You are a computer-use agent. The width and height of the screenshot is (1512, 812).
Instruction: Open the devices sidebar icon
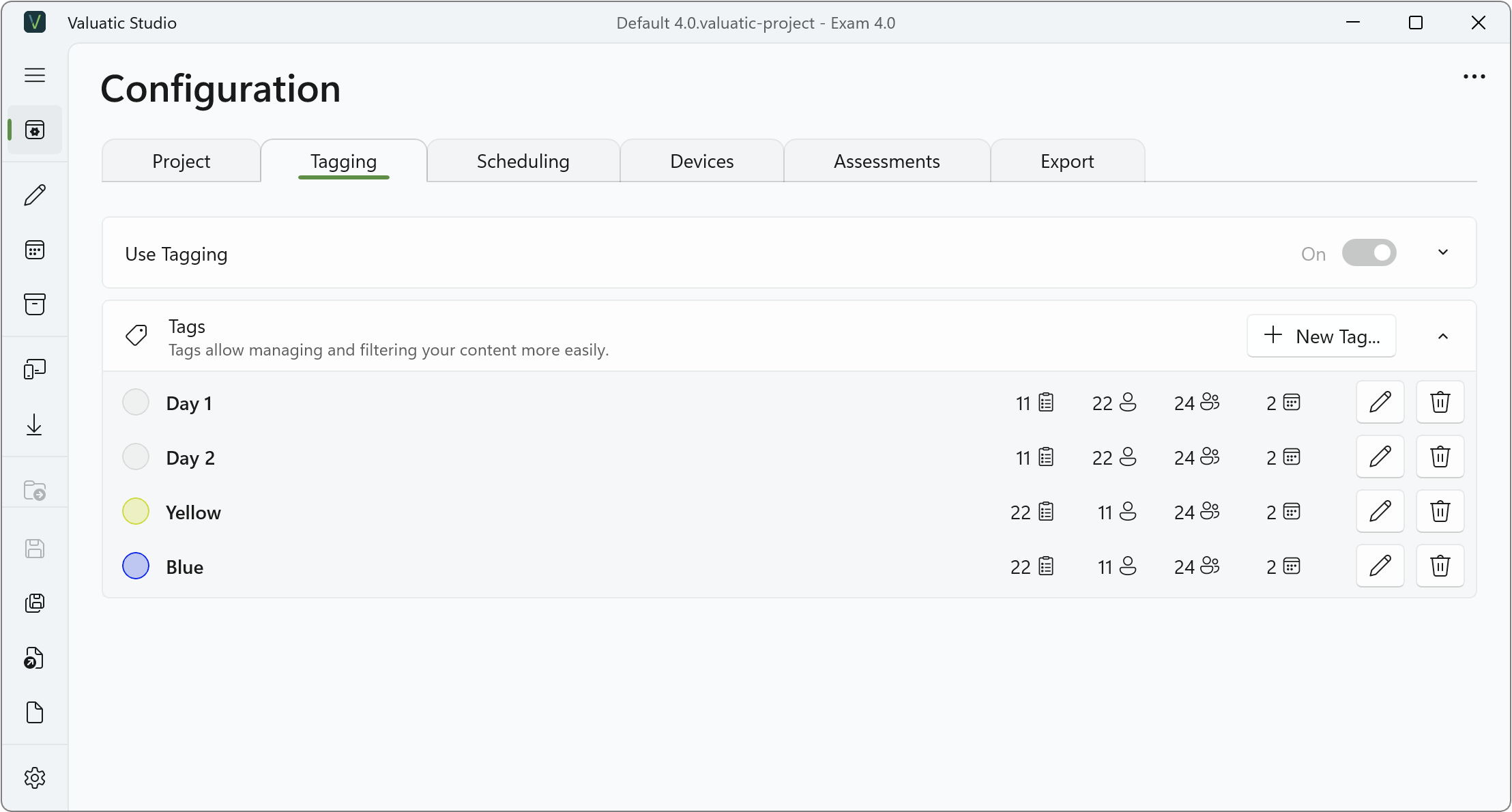pyautogui.click(x=35, y=369)
